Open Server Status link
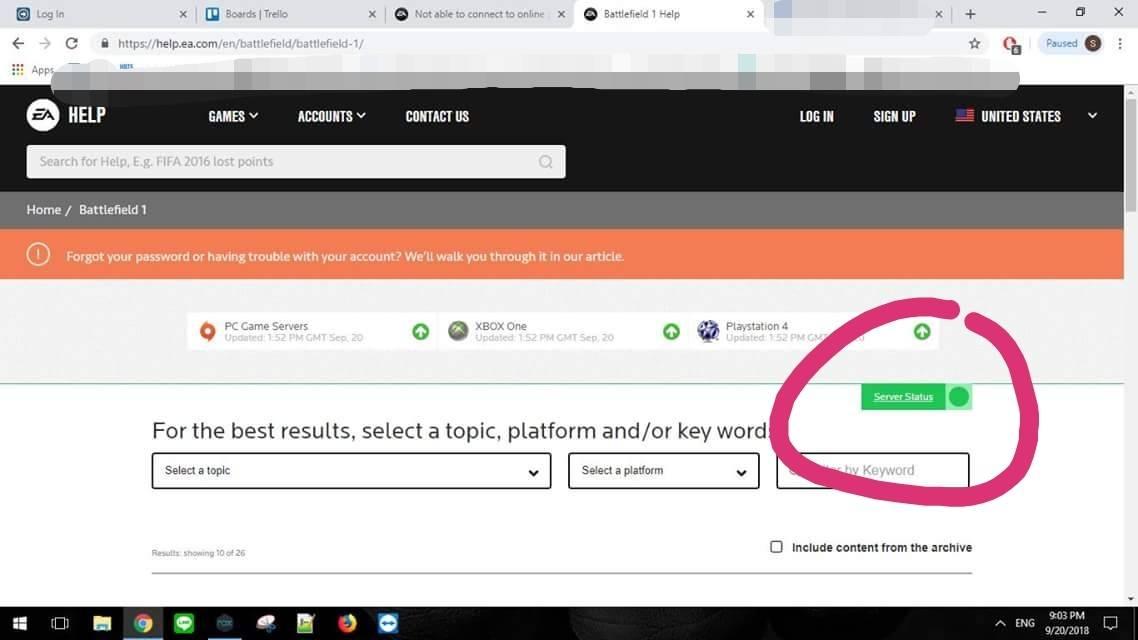 pos(903,397)
